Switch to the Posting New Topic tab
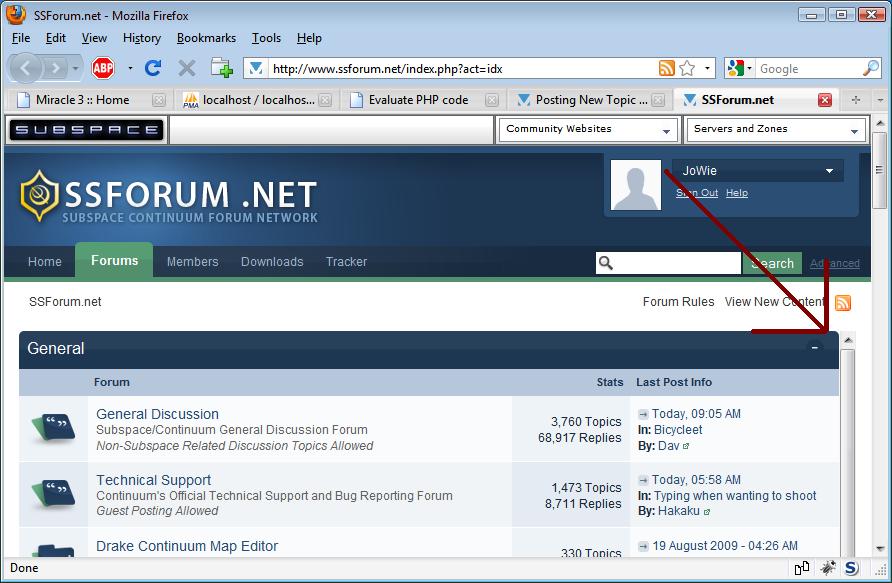This screenshot has width=892, height=583. (591, 100)
